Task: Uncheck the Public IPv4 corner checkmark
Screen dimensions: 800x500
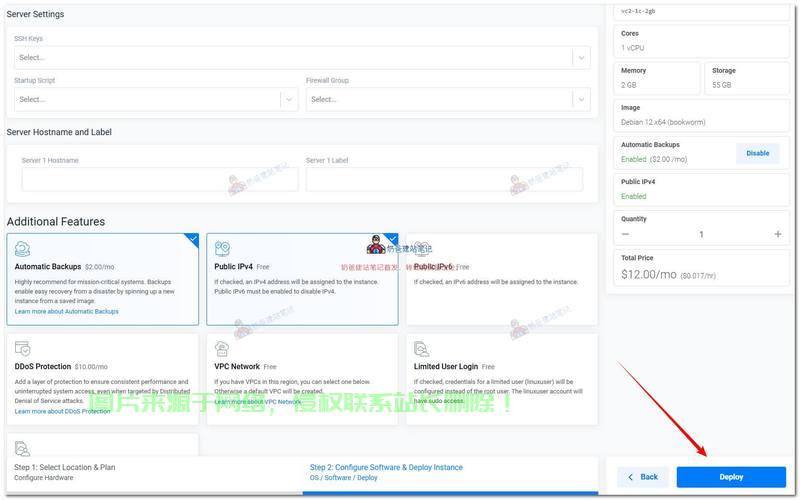Action: click(x=391, y=240)
